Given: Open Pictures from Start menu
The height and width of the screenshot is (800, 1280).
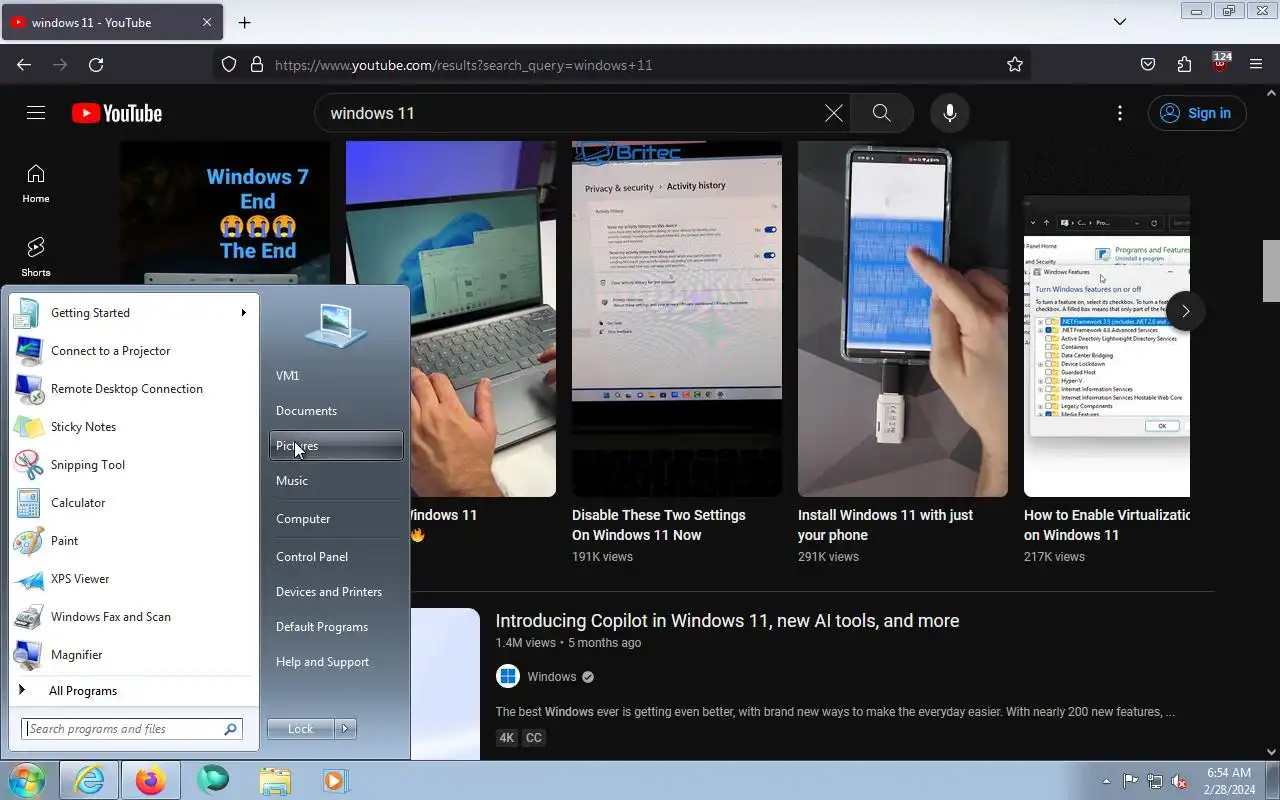Looking at the screenshot, I should [336, 446].
